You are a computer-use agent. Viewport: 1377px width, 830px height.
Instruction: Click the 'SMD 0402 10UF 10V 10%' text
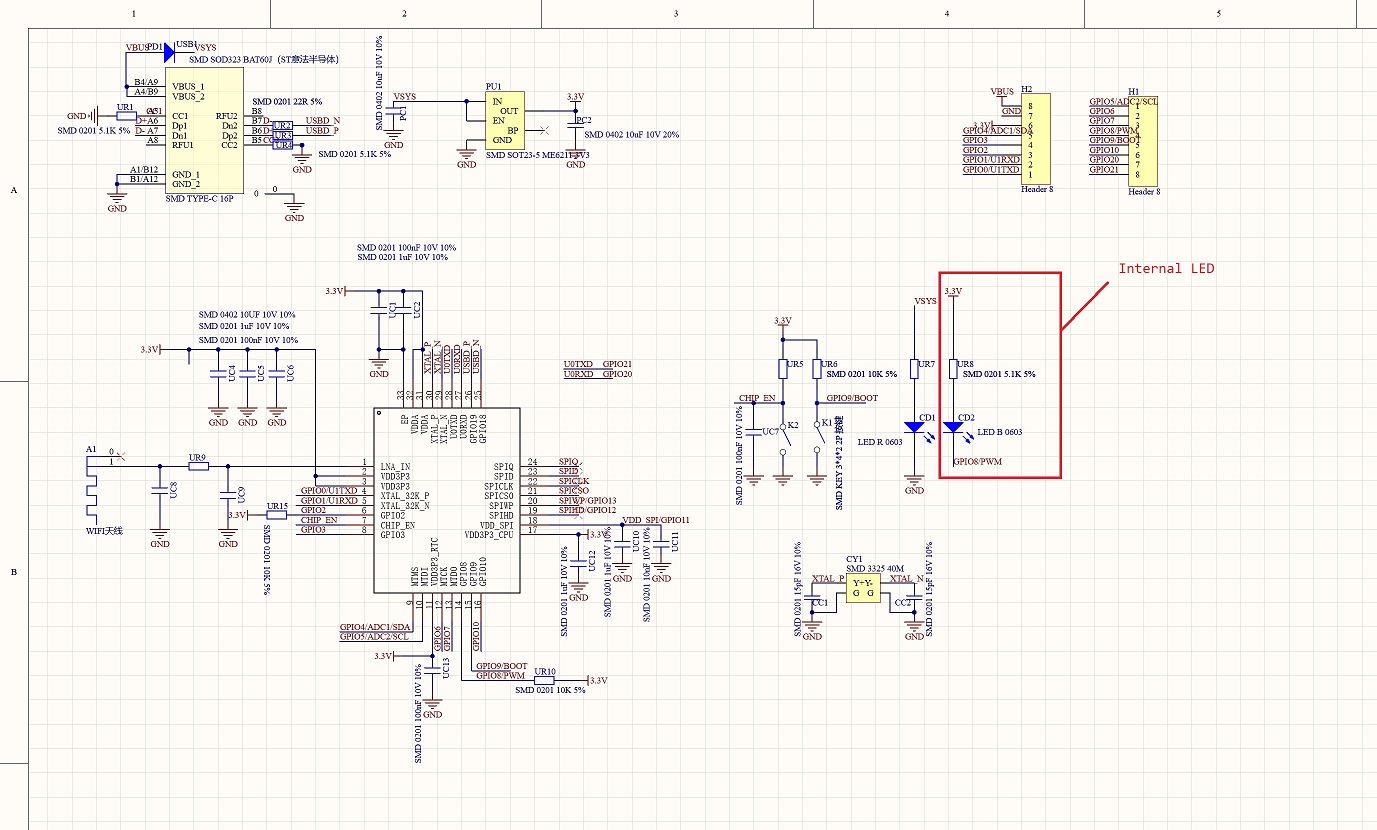(246, 314)
